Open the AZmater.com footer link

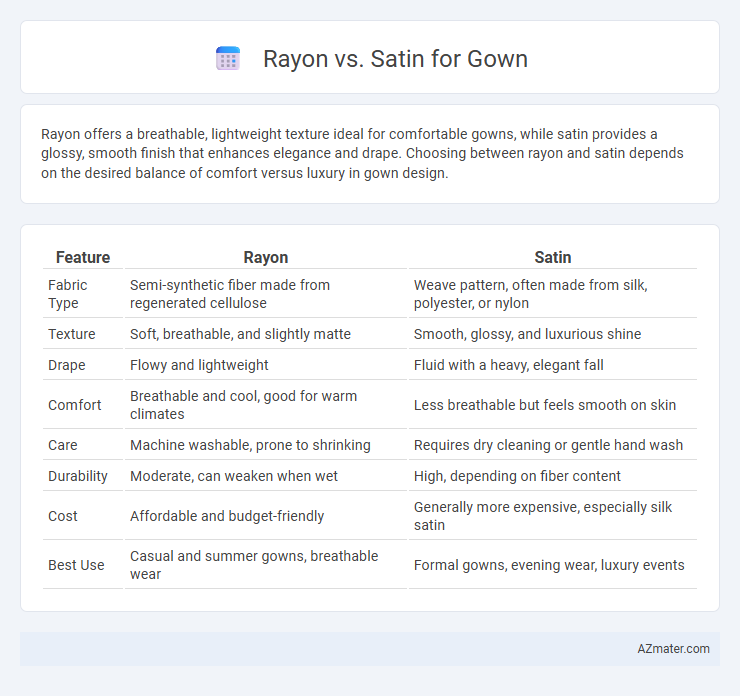click(673, 649)
